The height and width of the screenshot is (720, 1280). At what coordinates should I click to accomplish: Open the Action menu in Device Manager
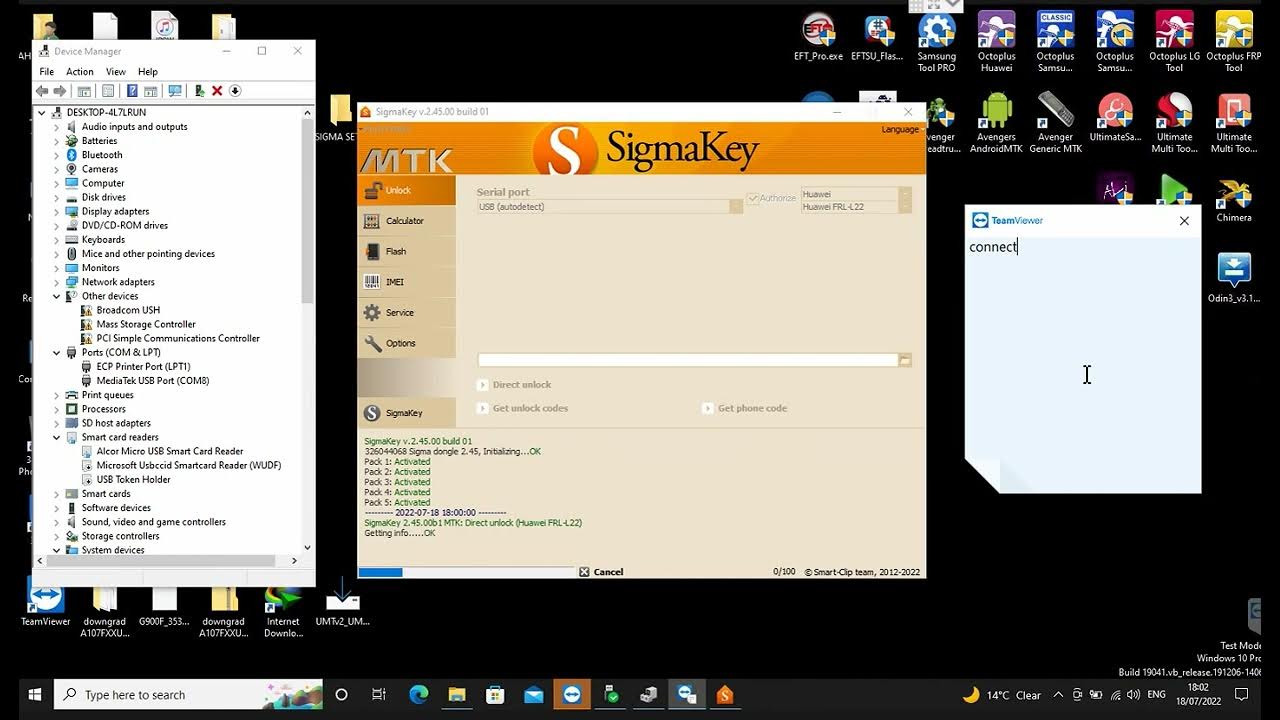tap(80, 72)
